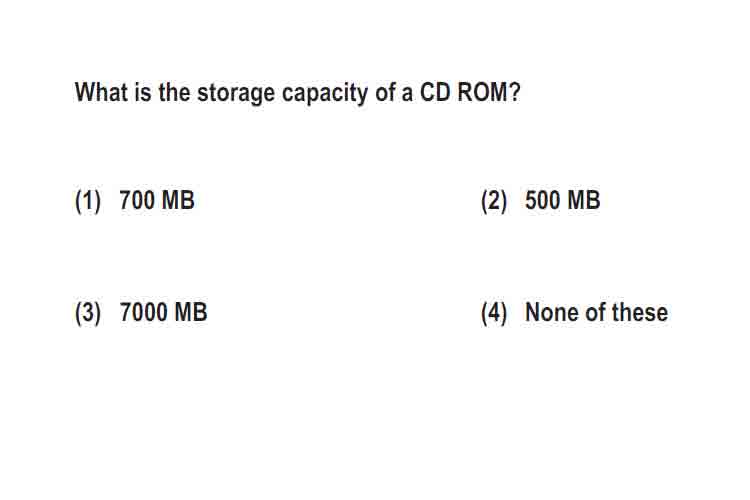Select the 500 MB answer

[562, 200]
